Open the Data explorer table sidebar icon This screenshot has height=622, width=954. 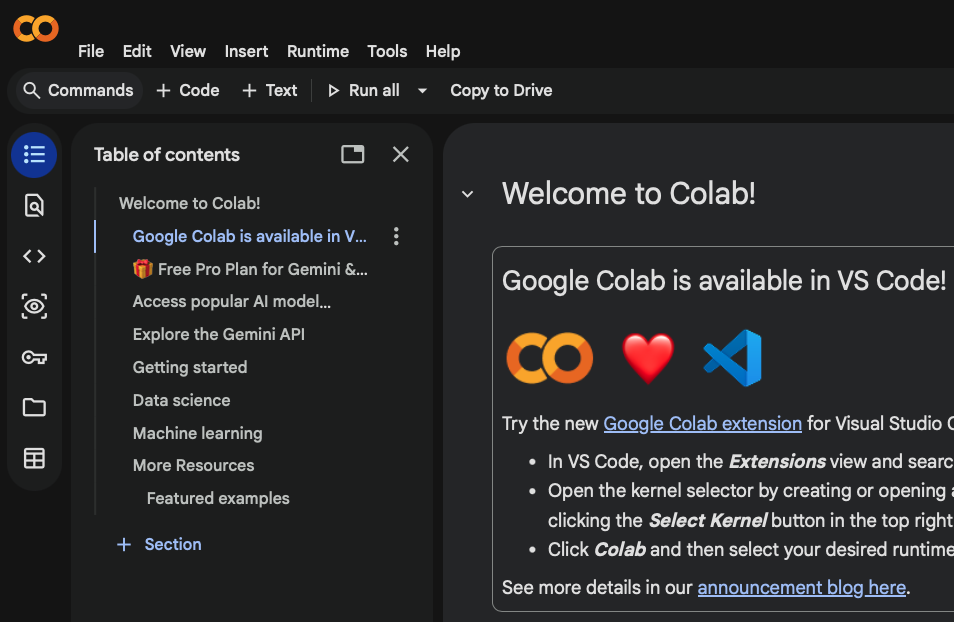pos(34,458)
